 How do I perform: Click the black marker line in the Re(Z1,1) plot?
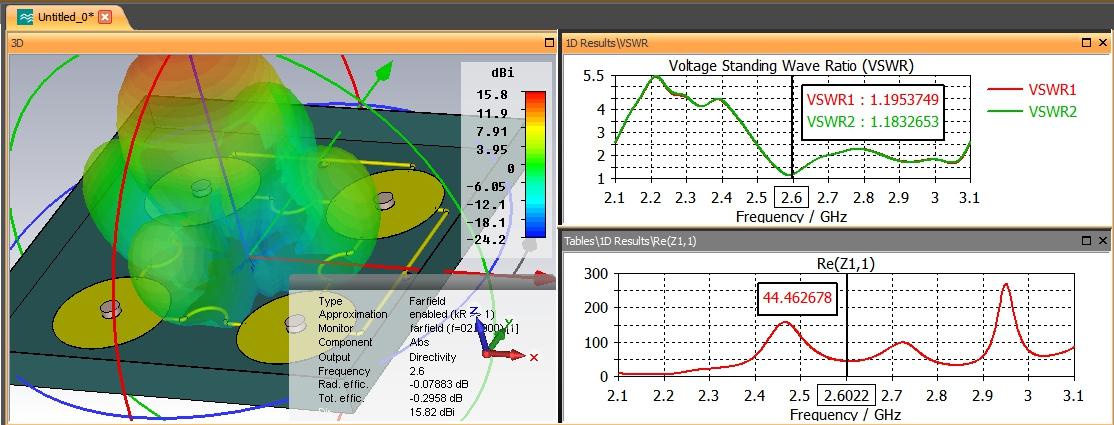pyautogui.click(x=847, y=326)
